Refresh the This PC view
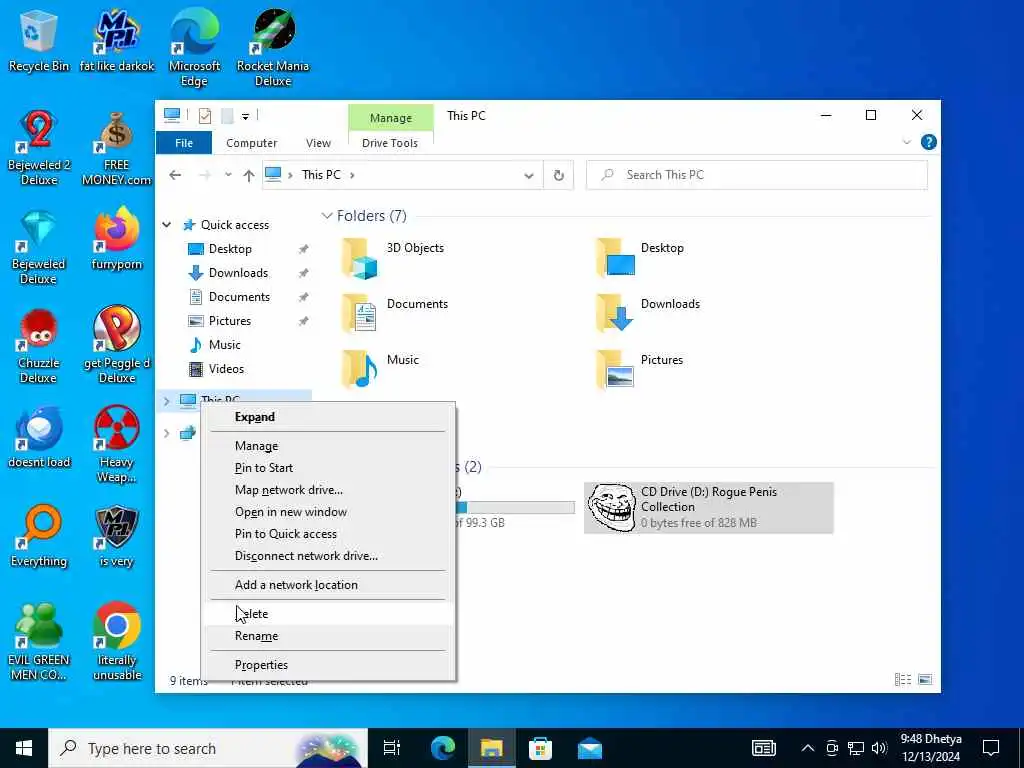The image size is (1024, 768). pos(558,175)
